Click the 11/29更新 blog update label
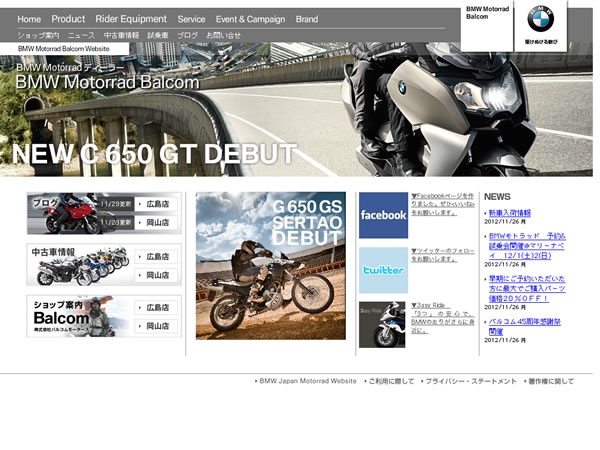 116,204
